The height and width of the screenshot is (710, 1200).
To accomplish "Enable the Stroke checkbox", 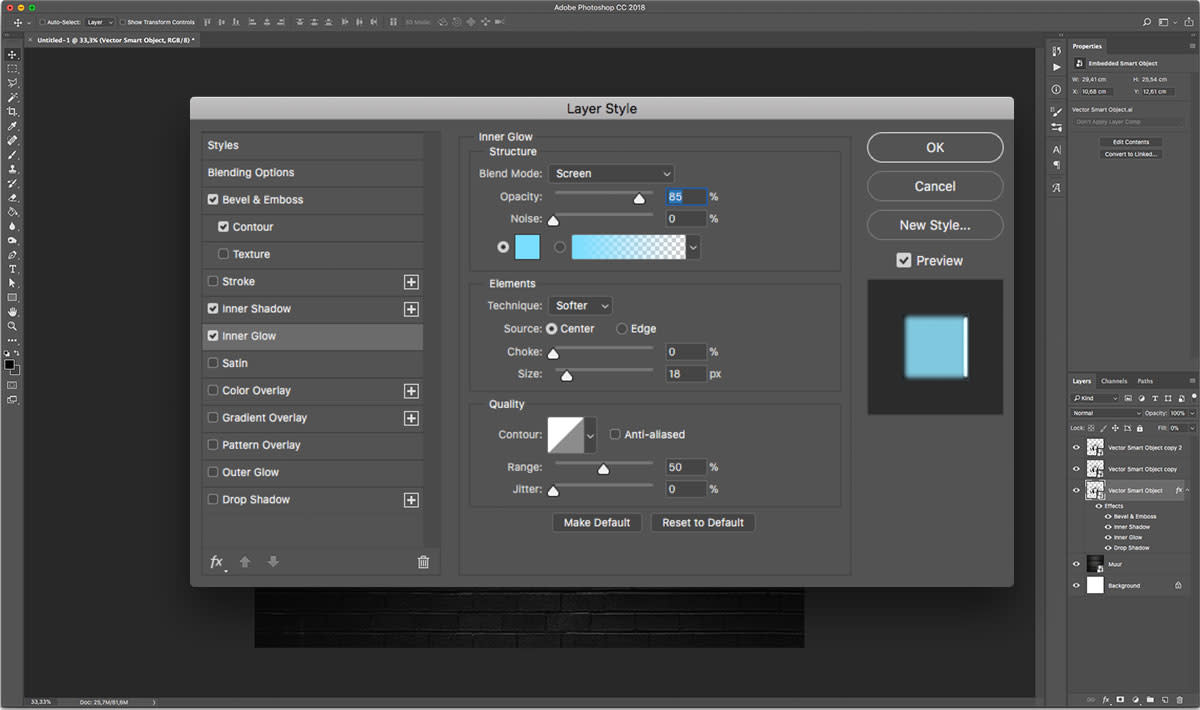I will (x=213, y=282).
